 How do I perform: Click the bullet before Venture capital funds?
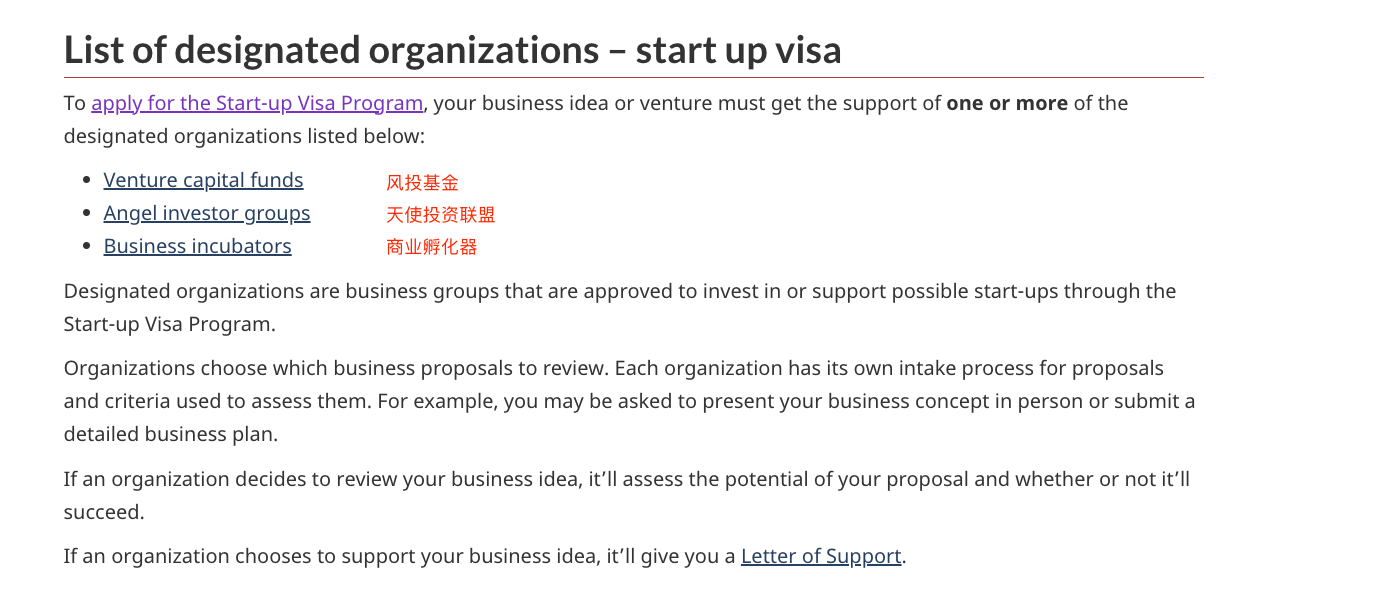tap(88, 181)
